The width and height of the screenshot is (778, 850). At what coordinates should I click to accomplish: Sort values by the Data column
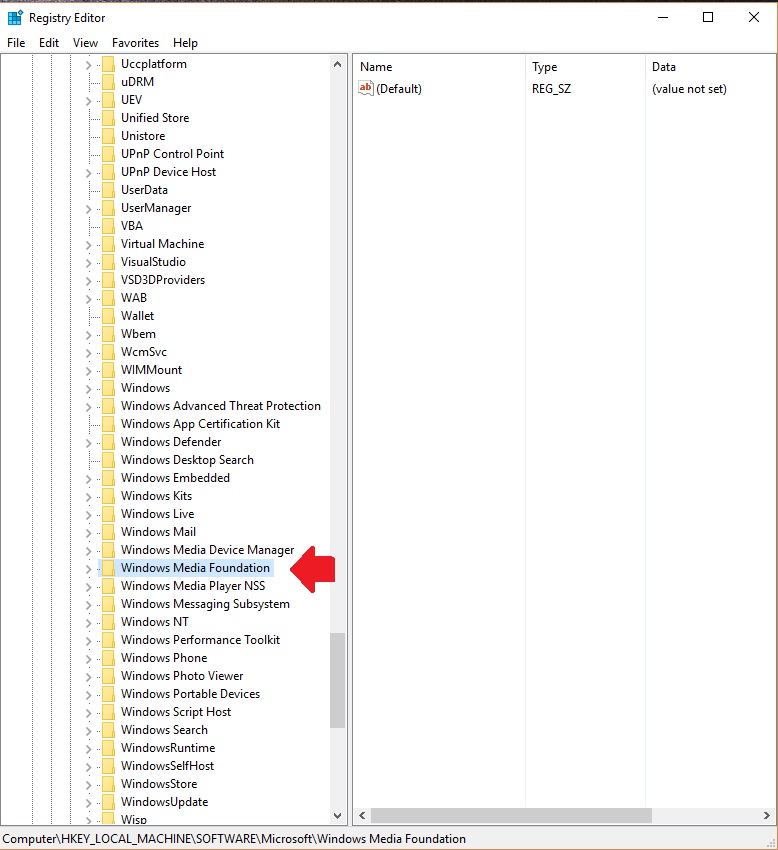tap(711, 67)
